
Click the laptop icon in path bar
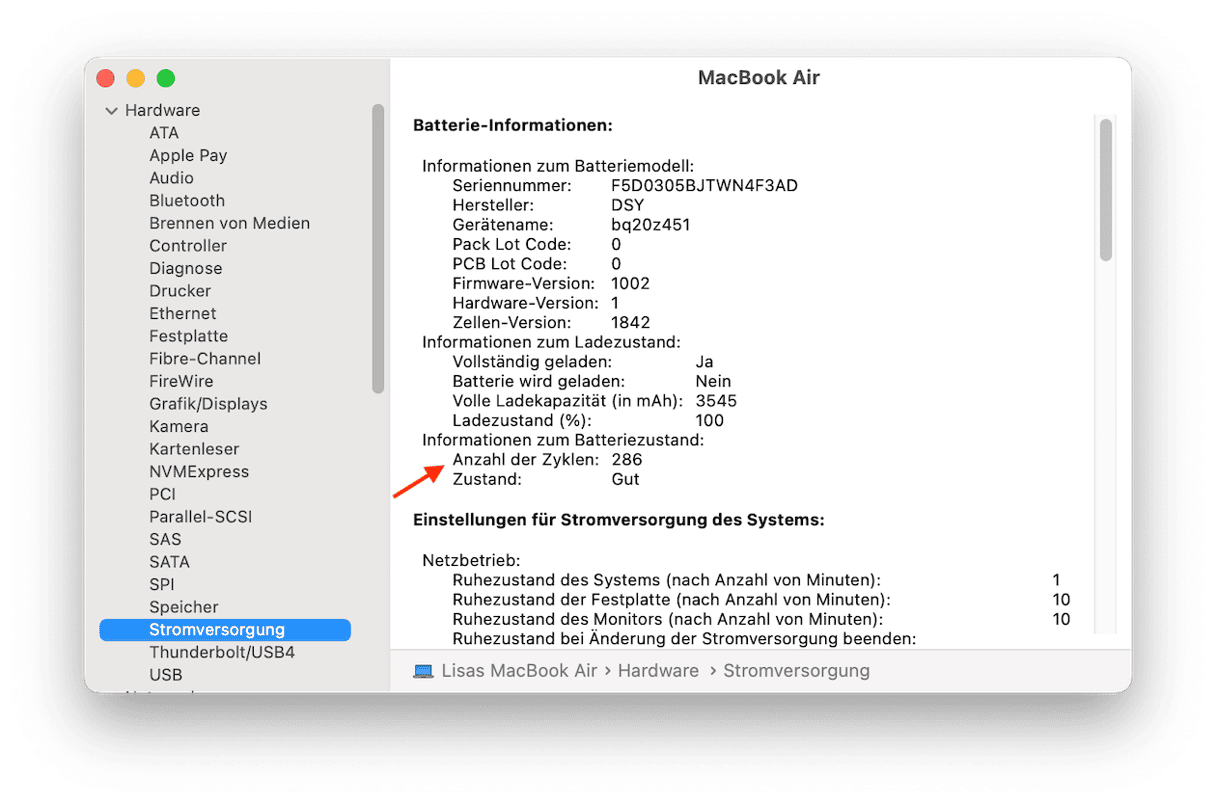[x=423, y=671]
